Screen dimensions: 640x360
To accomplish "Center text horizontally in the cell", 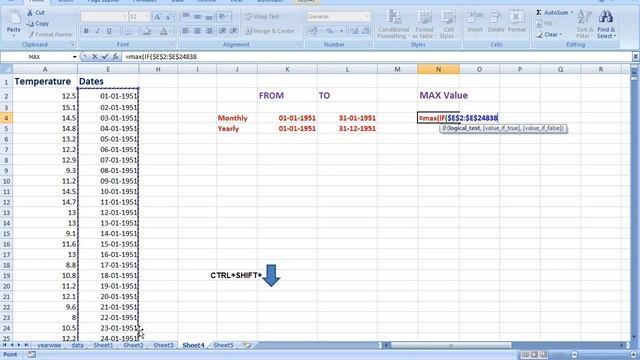I will point(198,31).
